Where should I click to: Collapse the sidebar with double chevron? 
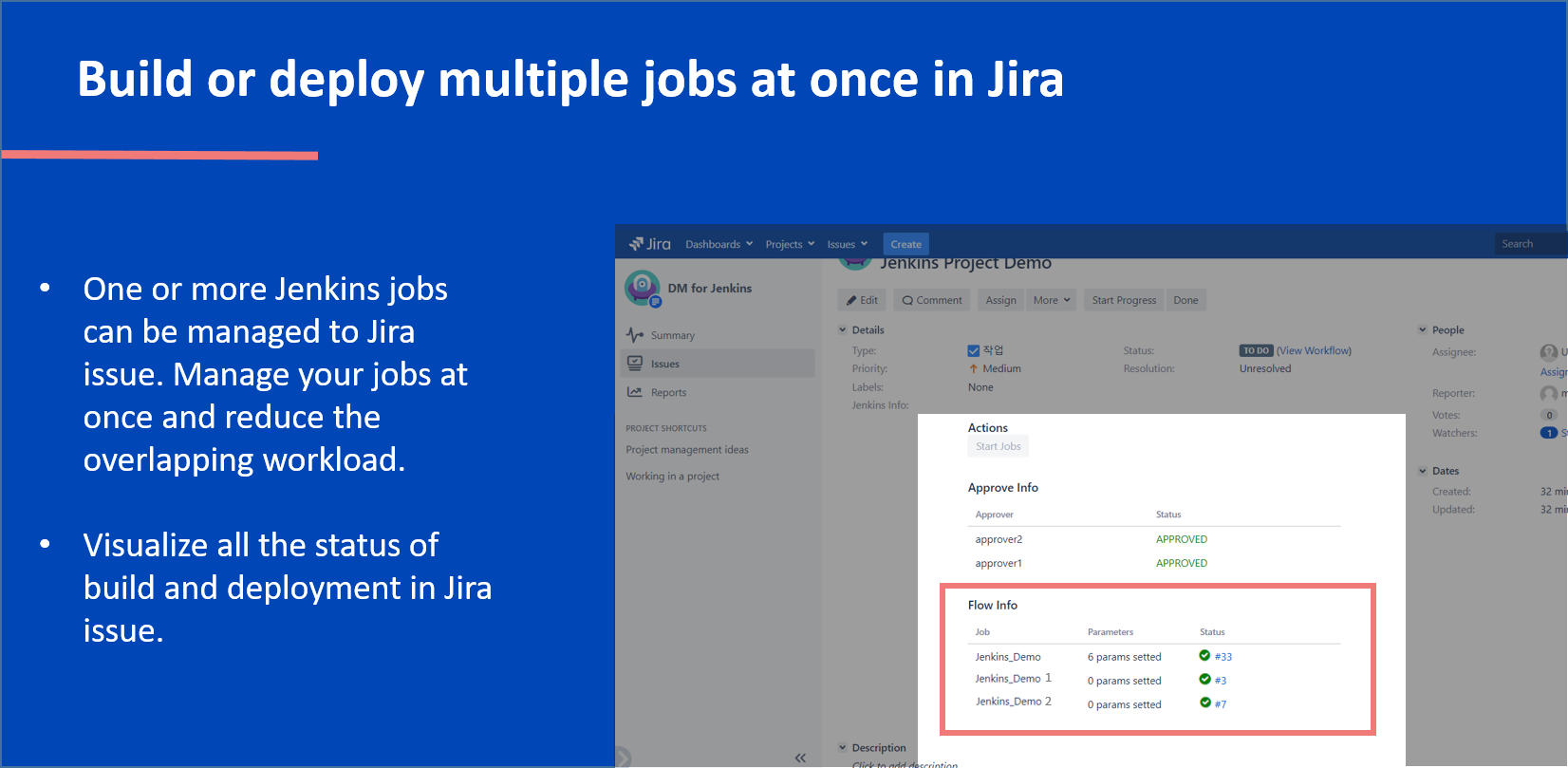coord(800,758)
